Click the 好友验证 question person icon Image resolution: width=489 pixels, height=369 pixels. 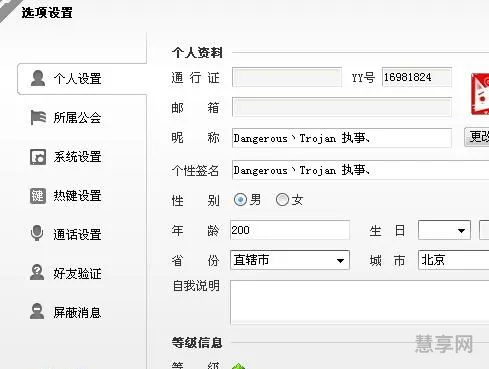(x=37, y=272)
